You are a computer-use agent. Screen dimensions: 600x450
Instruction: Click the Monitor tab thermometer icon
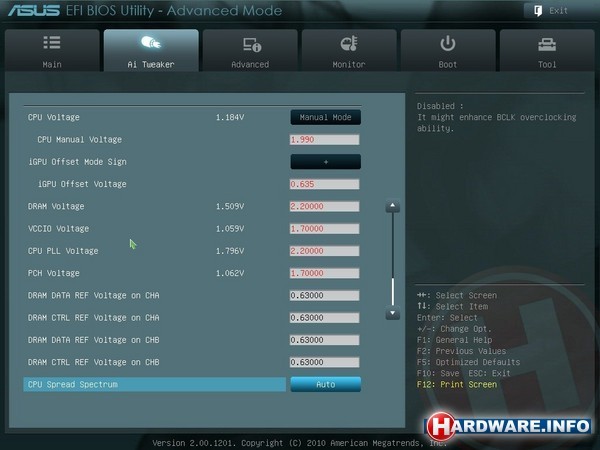click(349, 43)
